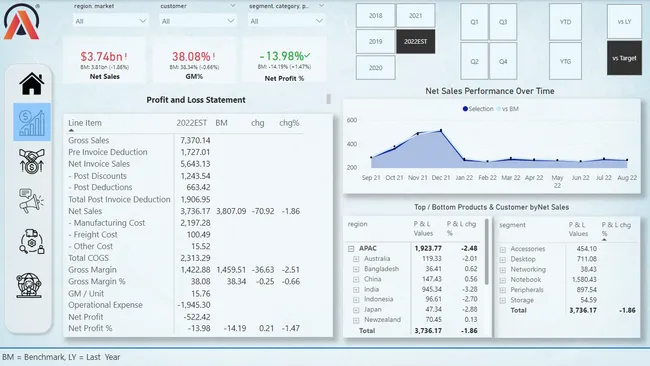
Task: Expand the Desktop segment row
Action: click(x=503, y=260)
